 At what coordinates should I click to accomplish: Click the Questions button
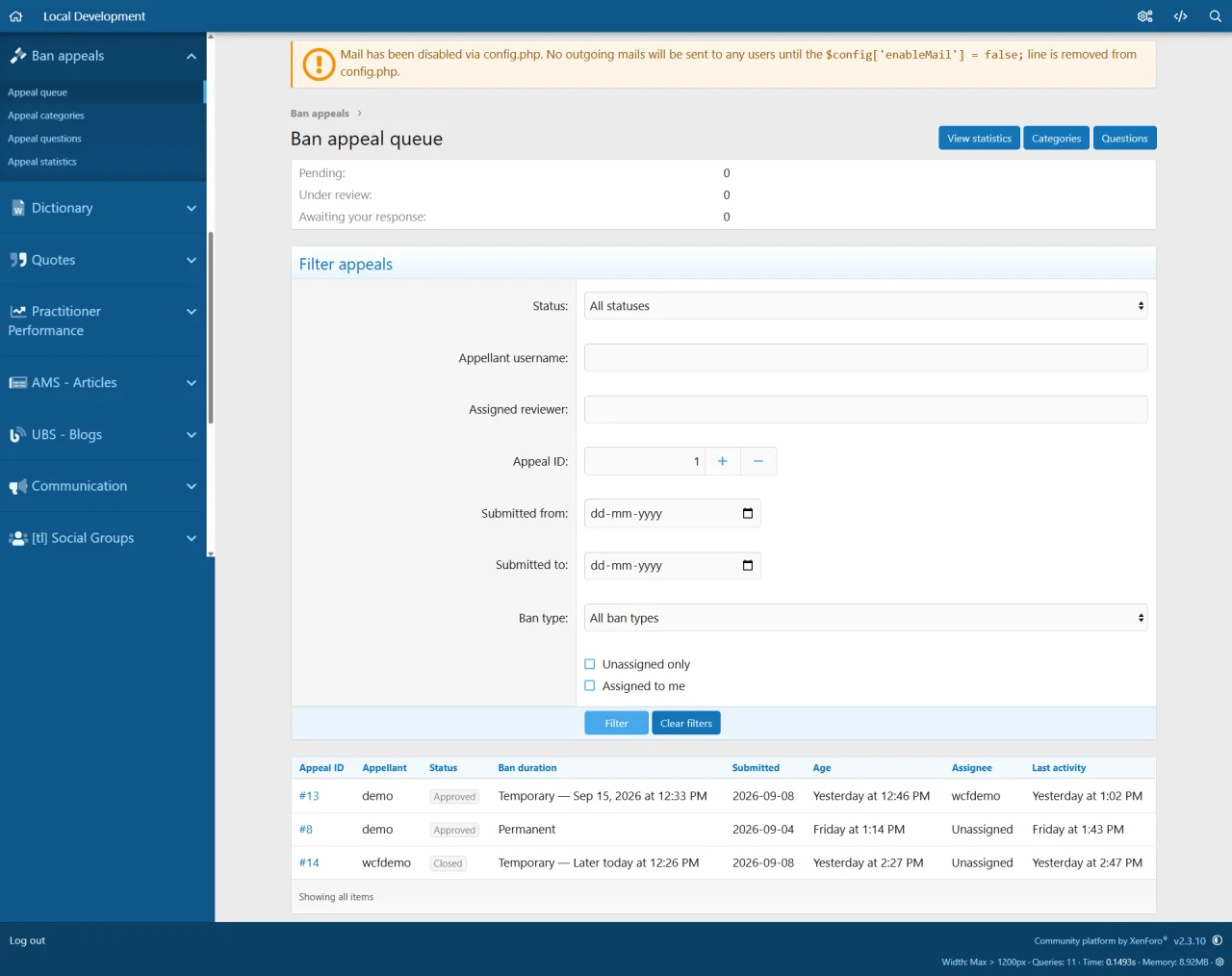[x=1125, y=139]
